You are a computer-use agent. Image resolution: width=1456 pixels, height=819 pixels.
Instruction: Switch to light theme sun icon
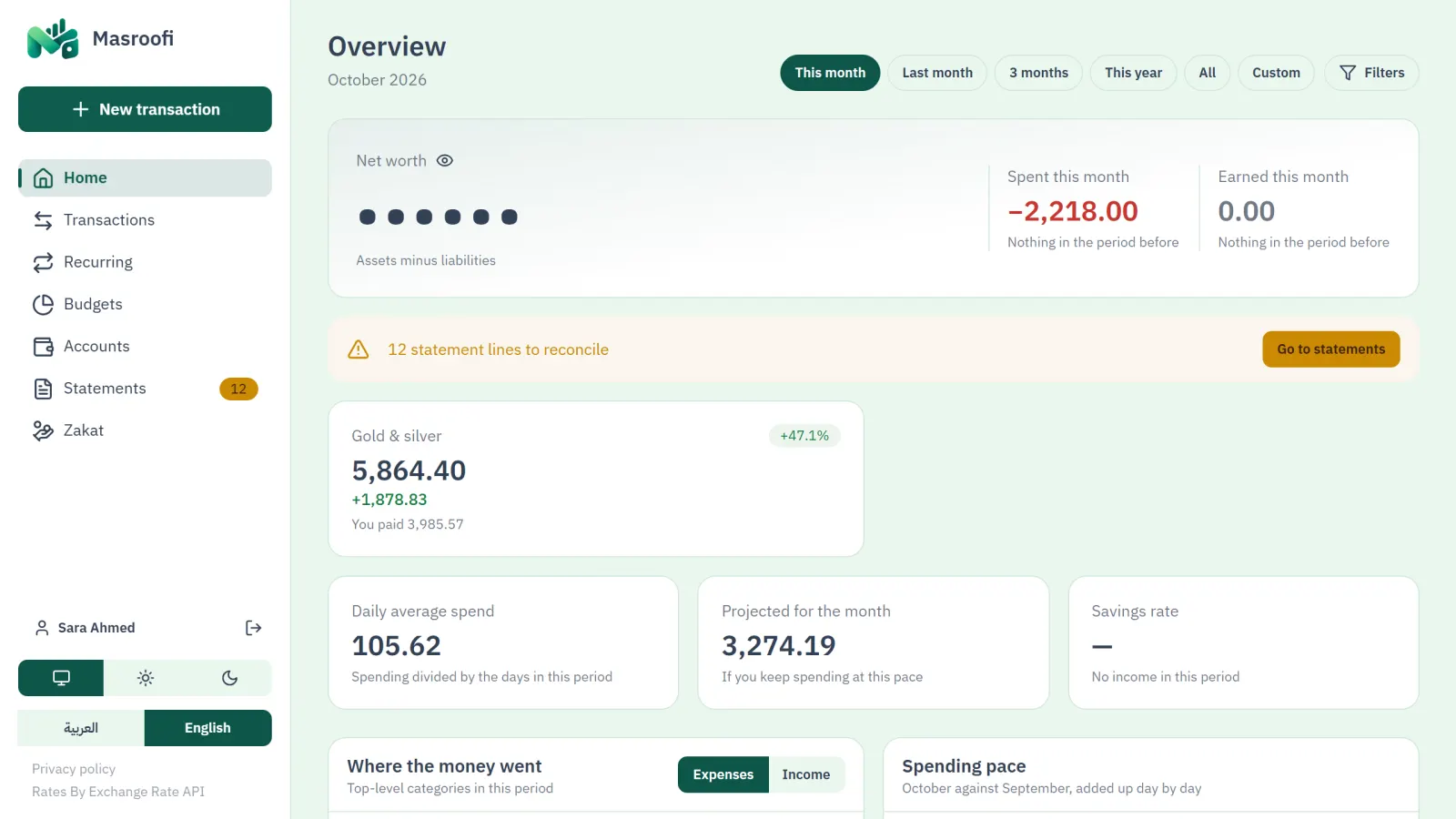click(x=146, y=678)
